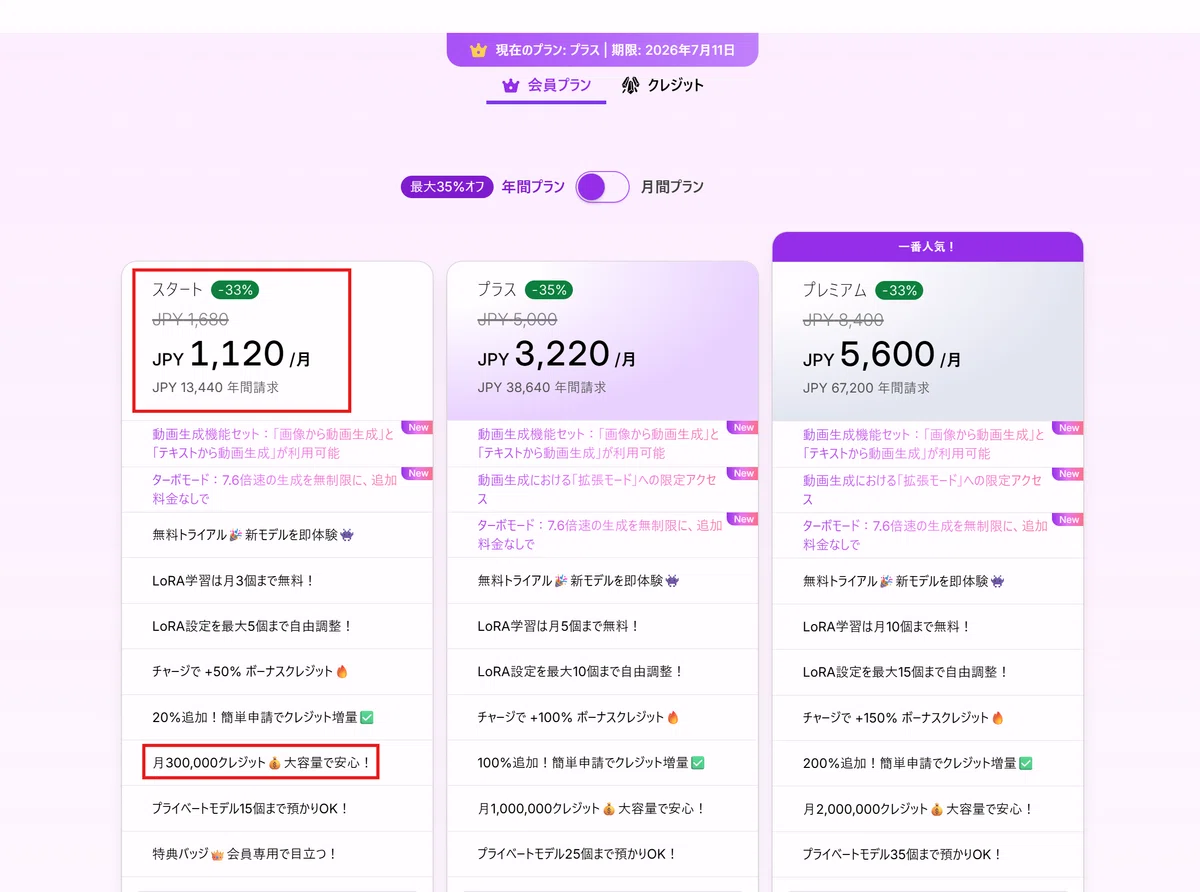1200x892 pixels.
Task: Click LoRA設定を最大10個まで自由調整！ row
Action: point(602,672)
